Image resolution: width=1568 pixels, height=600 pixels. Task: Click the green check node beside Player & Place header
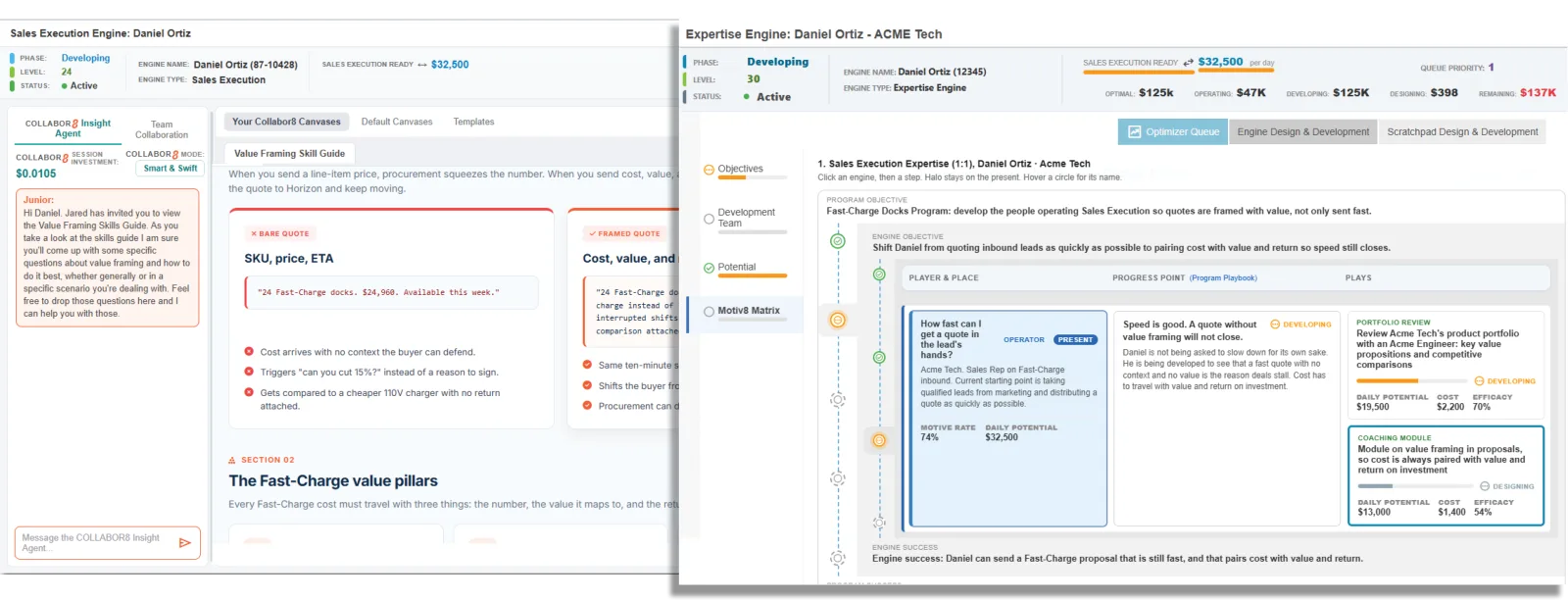(x=879, y=275)
